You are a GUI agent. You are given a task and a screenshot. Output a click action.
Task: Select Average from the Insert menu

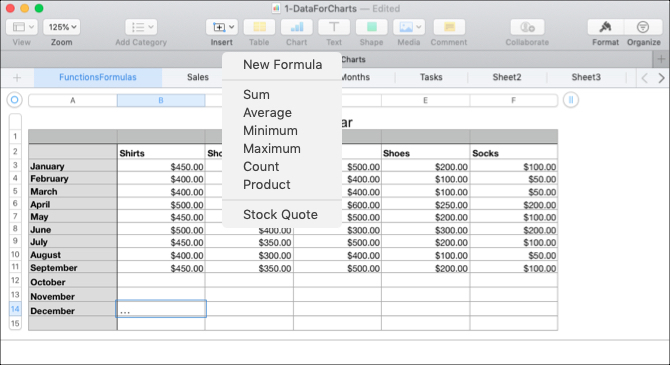click(x=267, y=112)
